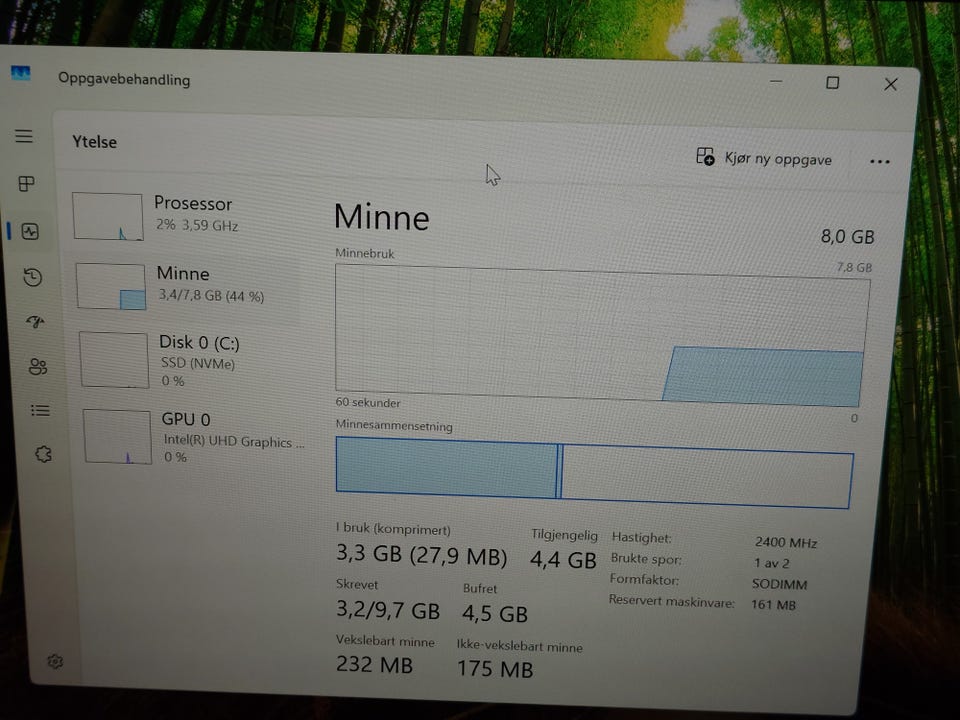Click the 7,8 GB graph maximum label
The height and width of the screenshot is (720, 960).
click(854, 268)
